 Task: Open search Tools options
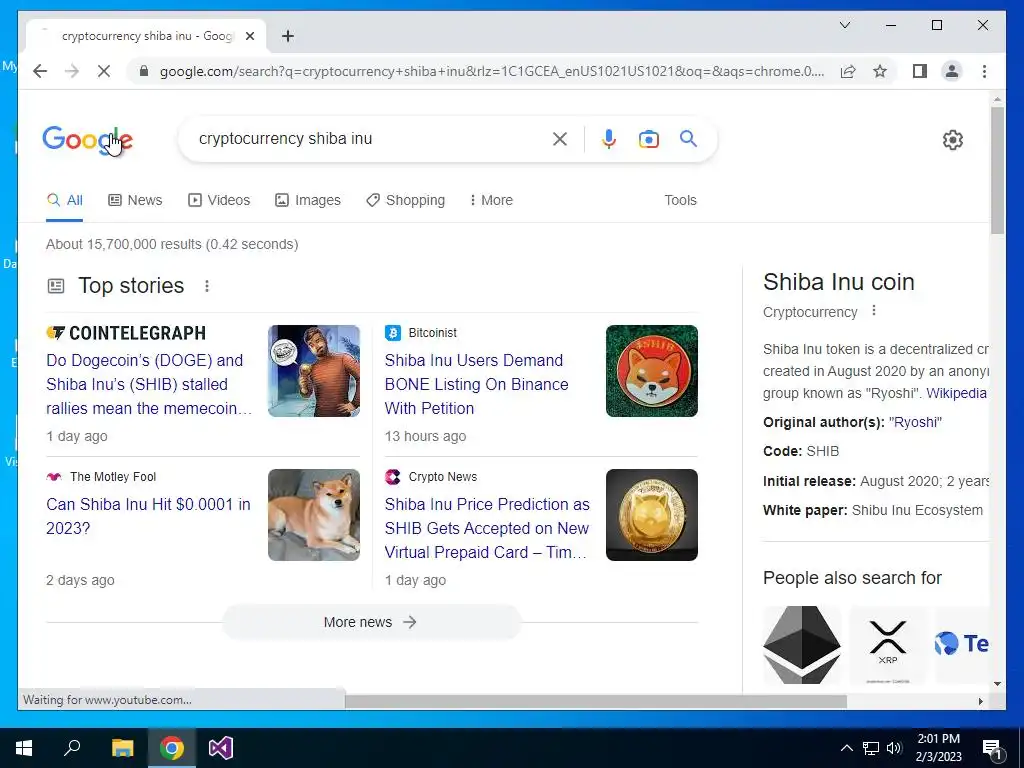(680, 200)
